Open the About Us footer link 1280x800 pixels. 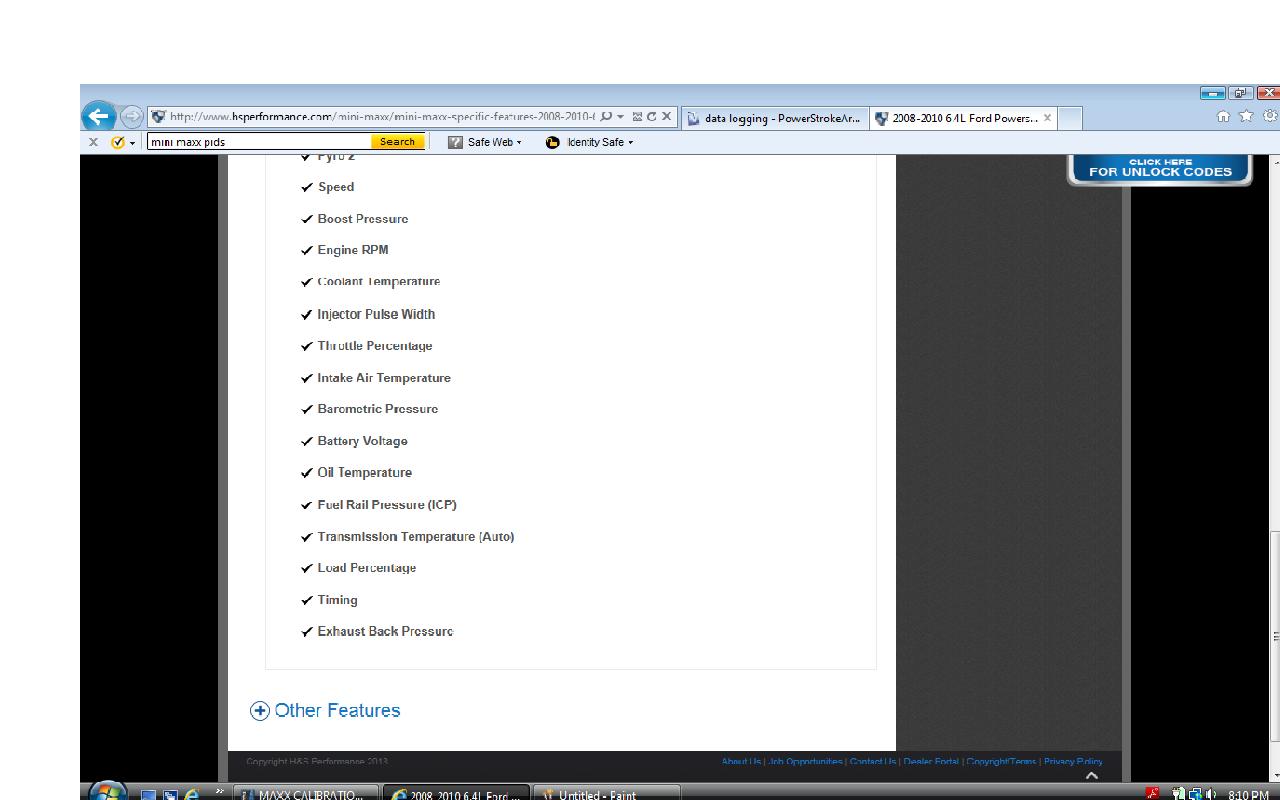(741, 762)
